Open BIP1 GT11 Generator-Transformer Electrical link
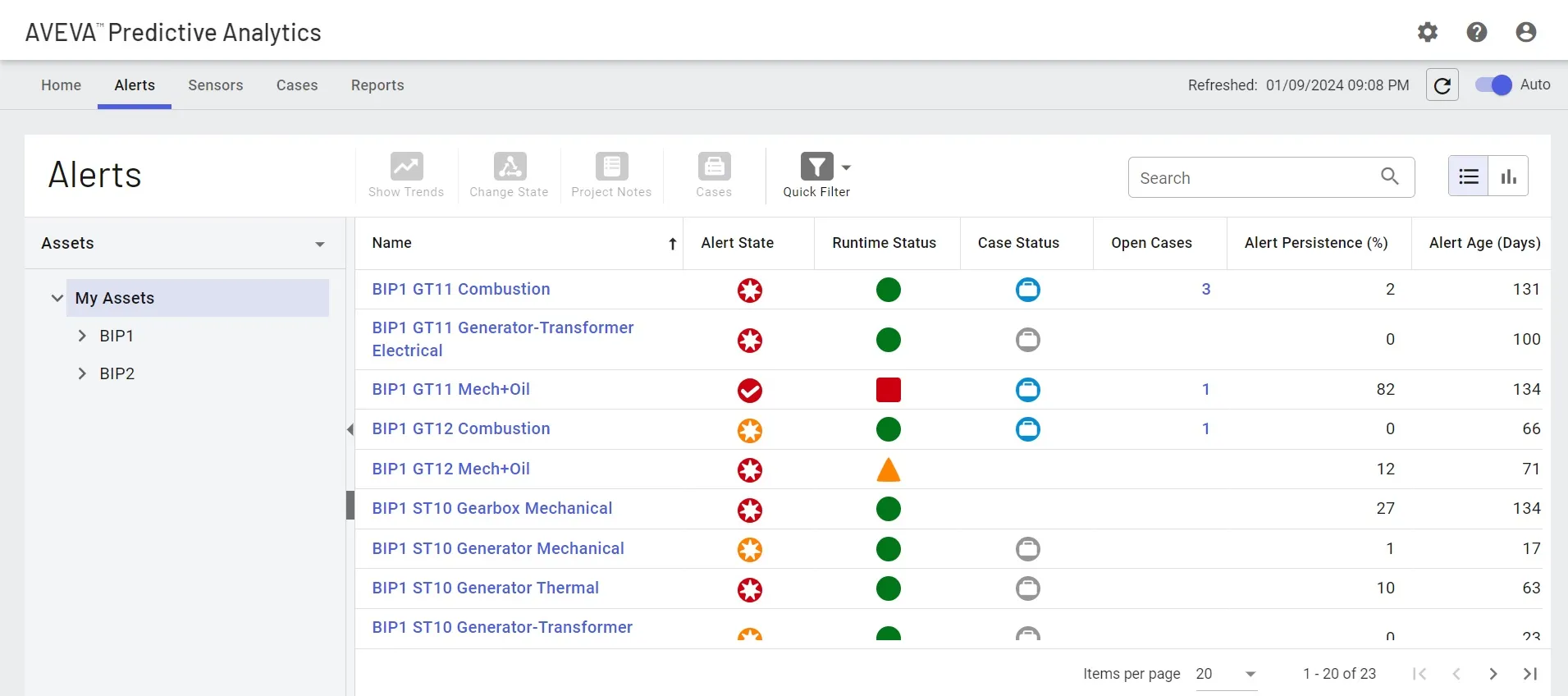Viewport: 1568px width, 696px height. click(503, 339)
